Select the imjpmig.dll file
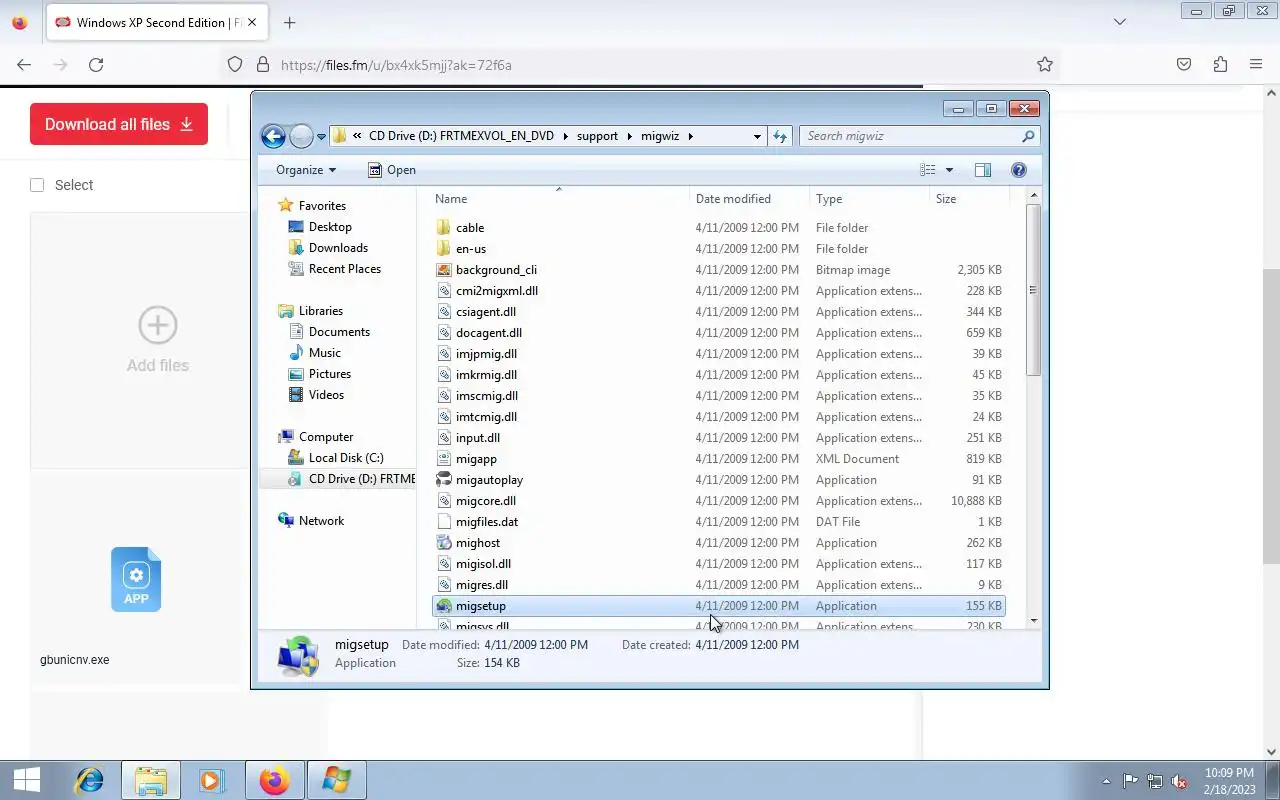 coord(486,354)
